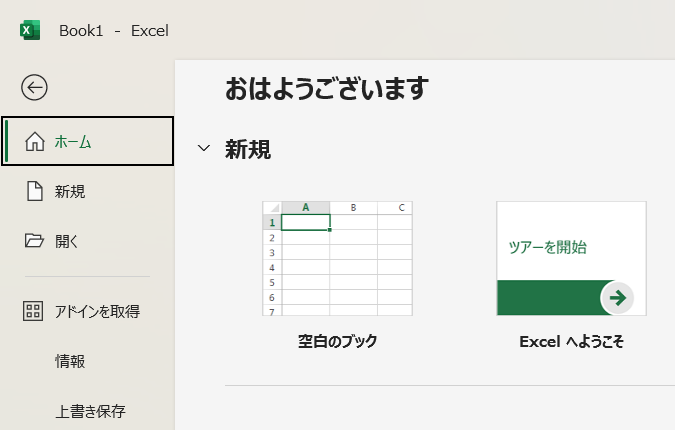Click the back arrow to return to workbook
Screen dimensions: 675x430
point(34,88)
